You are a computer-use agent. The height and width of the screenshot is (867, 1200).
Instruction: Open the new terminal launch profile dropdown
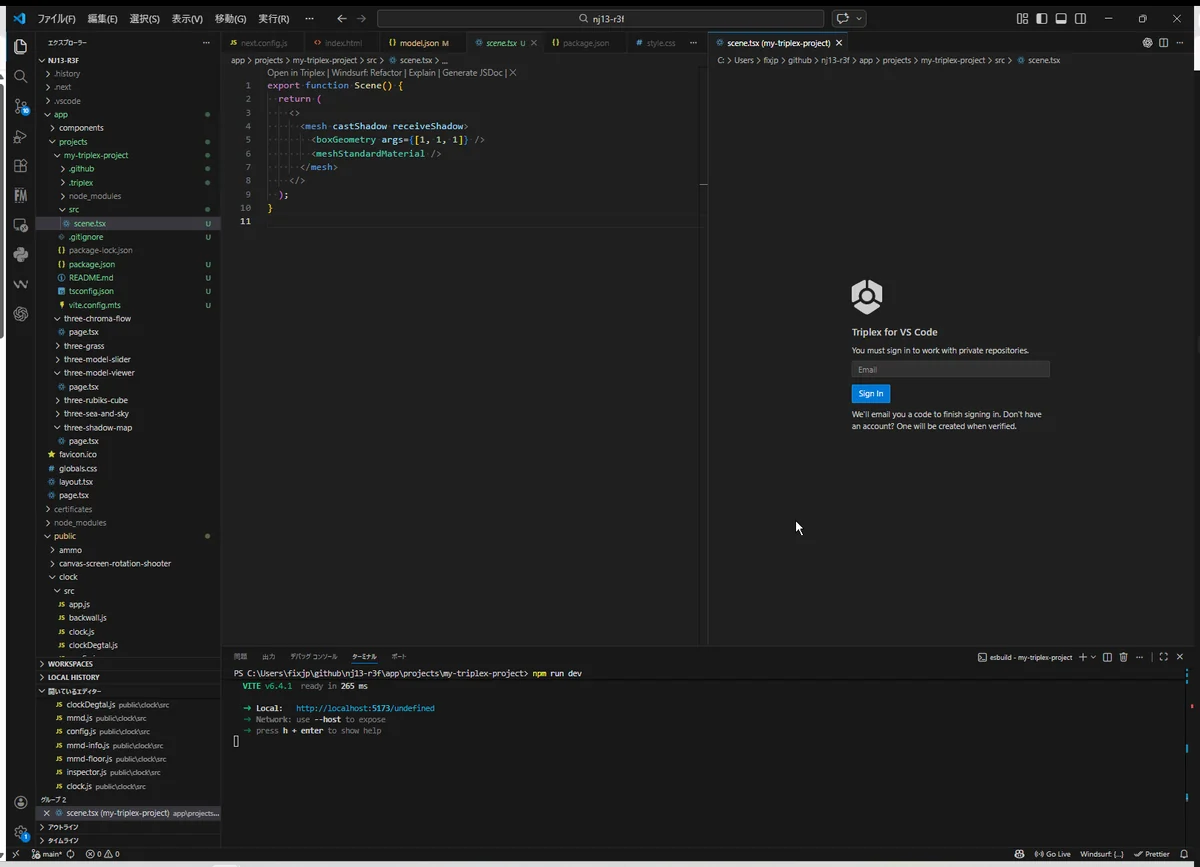[1093, 657]
